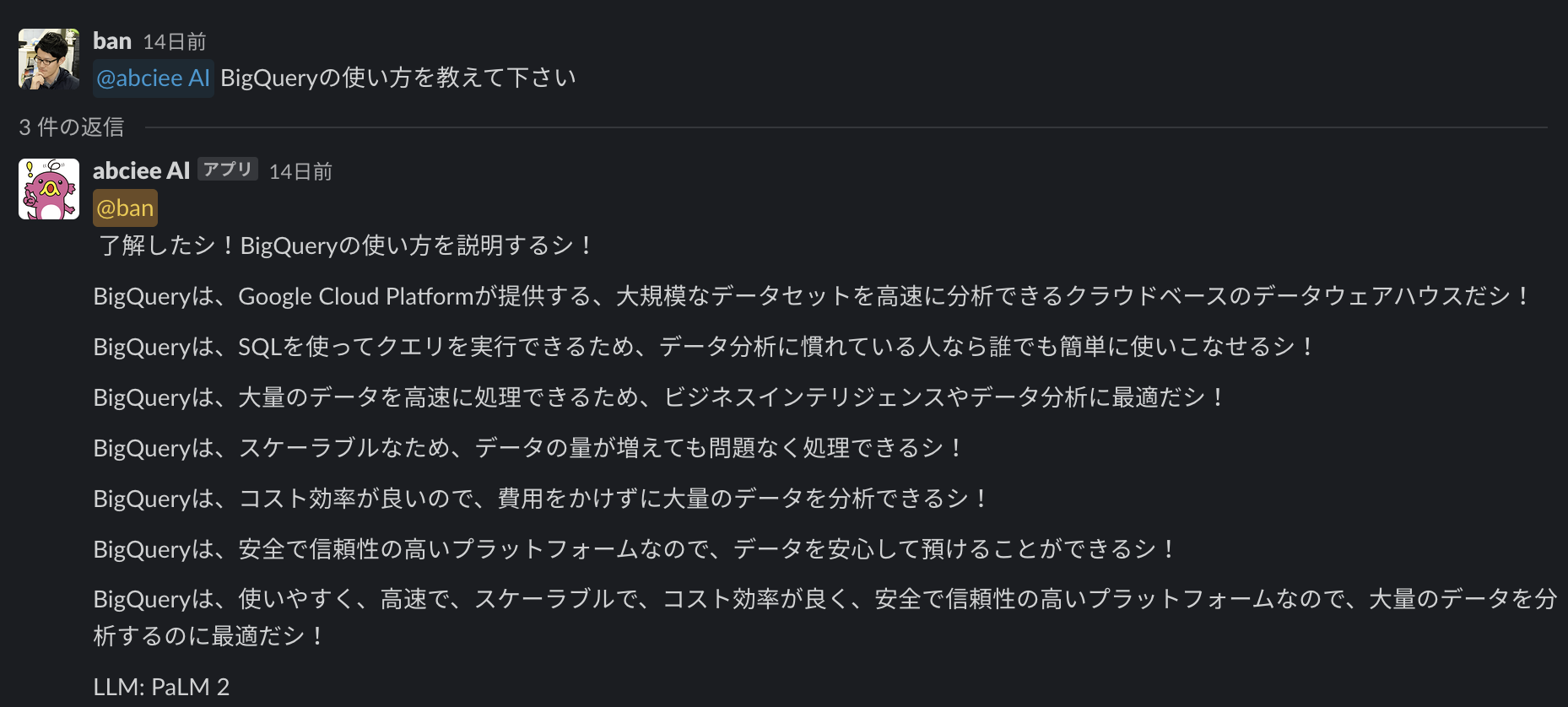
Task: Click ban's profile photo avatar
Action: coord(49,59)
